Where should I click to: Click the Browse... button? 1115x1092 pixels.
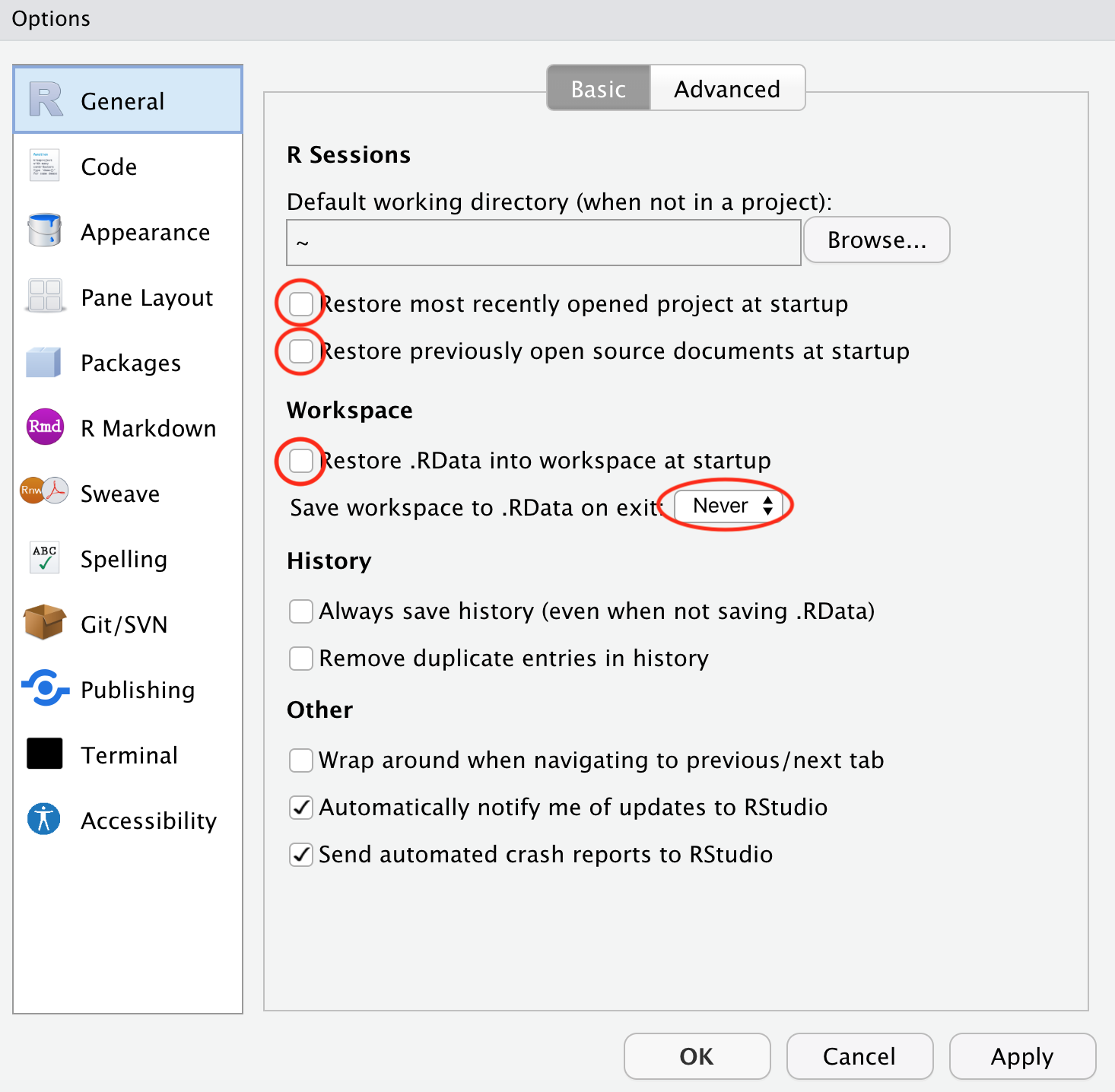tap(876, 240)
